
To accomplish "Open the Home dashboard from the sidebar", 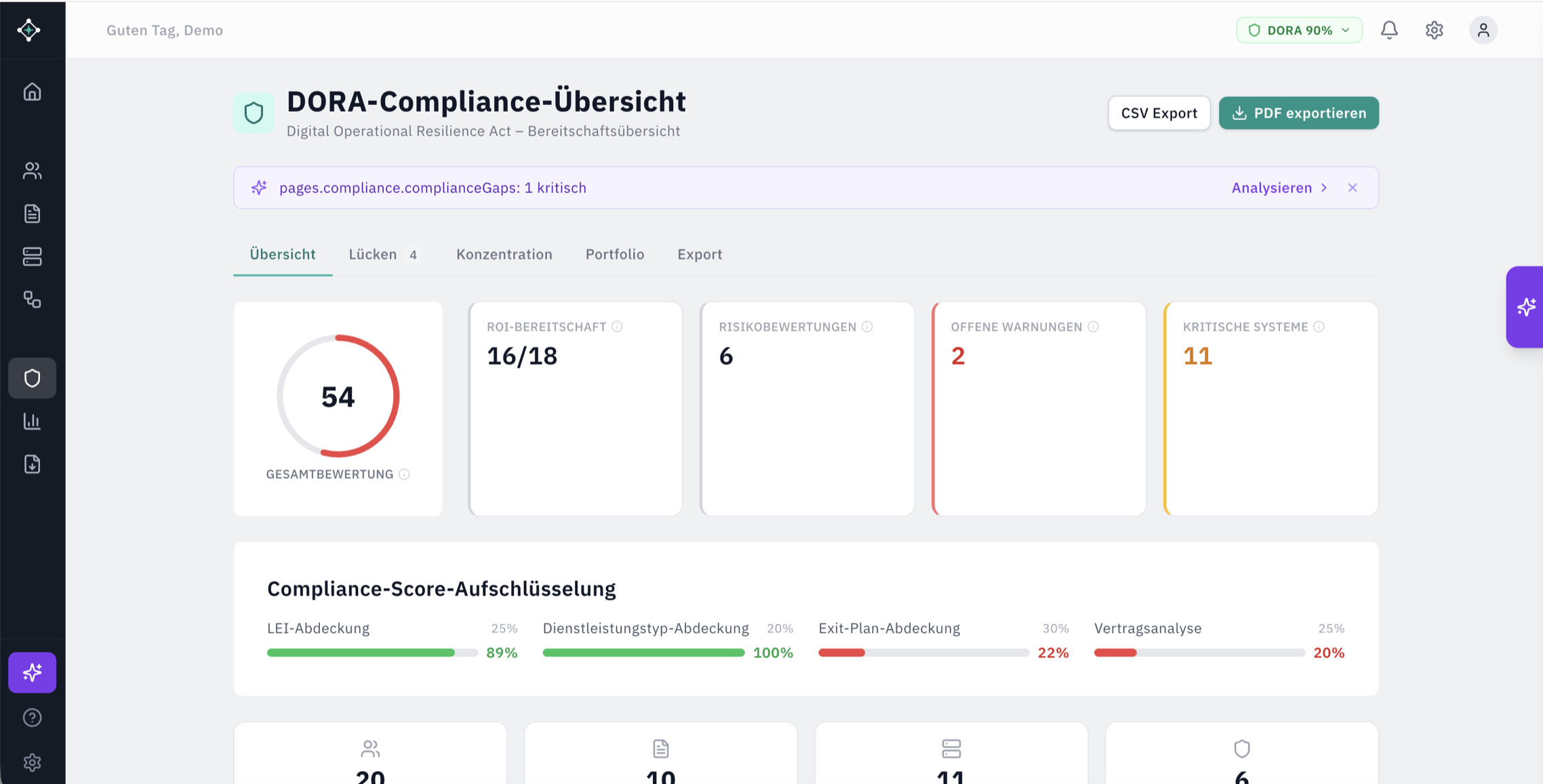I will [32, 91].
